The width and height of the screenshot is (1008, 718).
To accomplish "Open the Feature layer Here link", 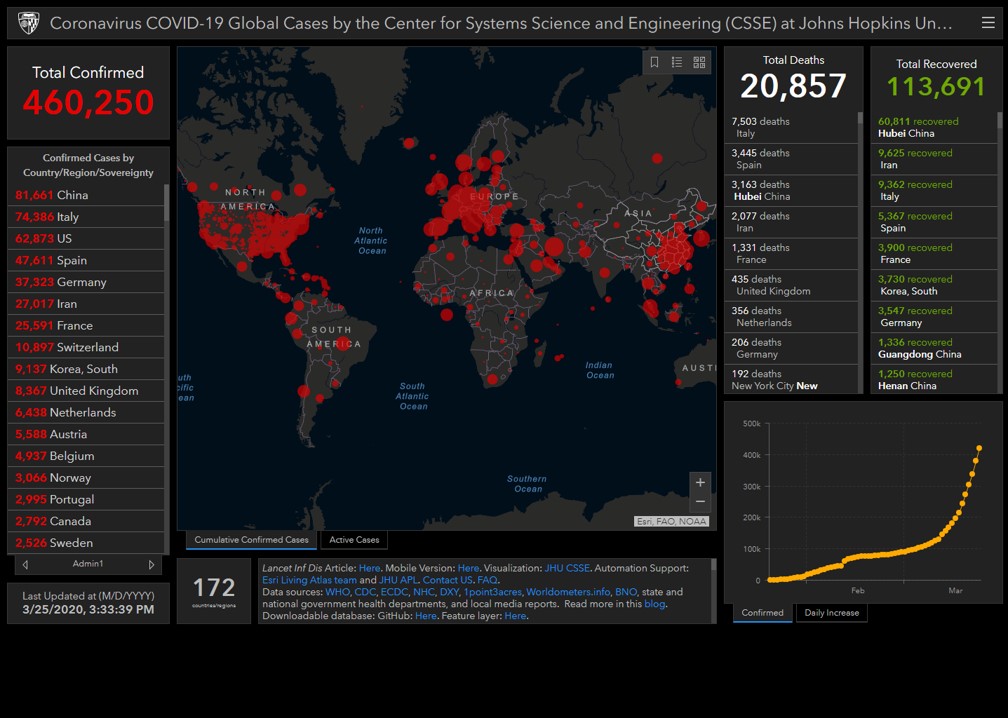I will pos(515,616).
